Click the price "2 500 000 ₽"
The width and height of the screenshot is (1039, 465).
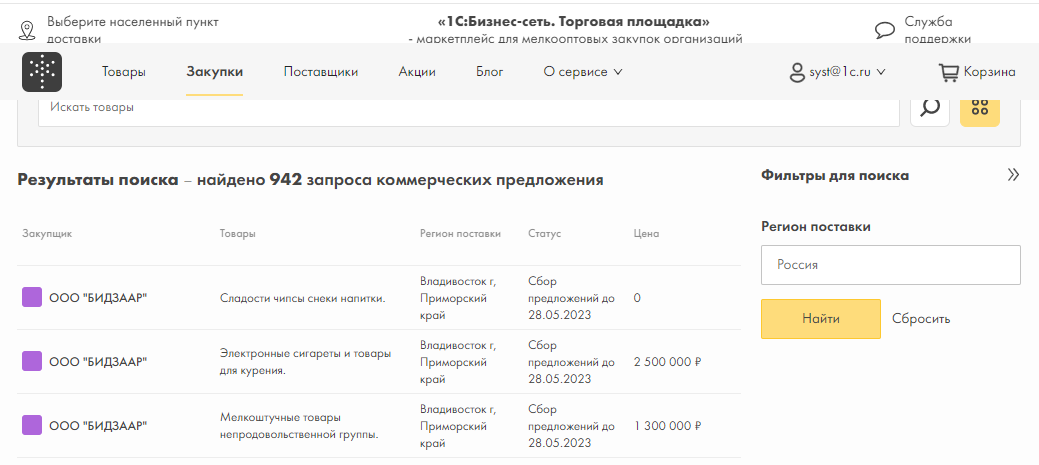click(x=668, y=362)
